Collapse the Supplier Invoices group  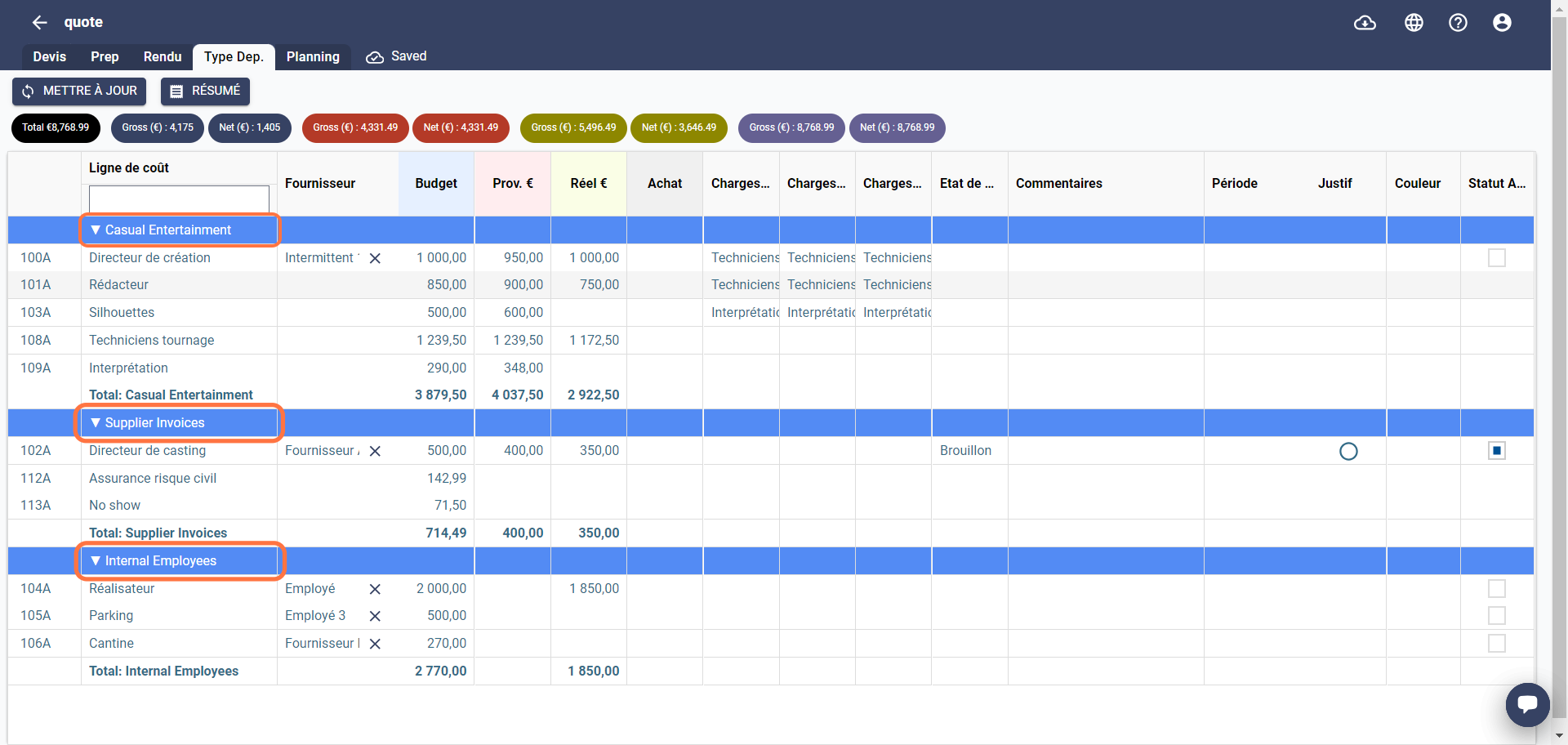coord(96,423)
